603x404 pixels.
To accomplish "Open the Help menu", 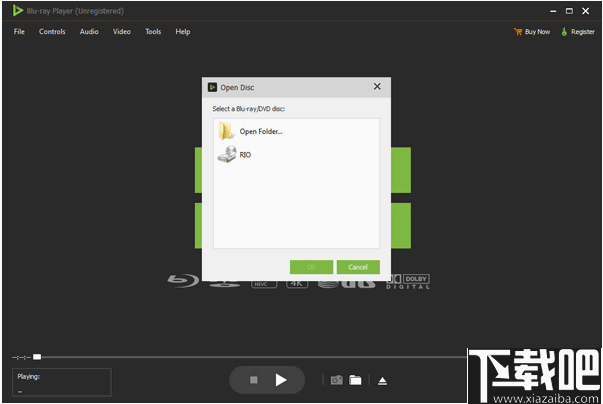I will click(x=183, y=32).
